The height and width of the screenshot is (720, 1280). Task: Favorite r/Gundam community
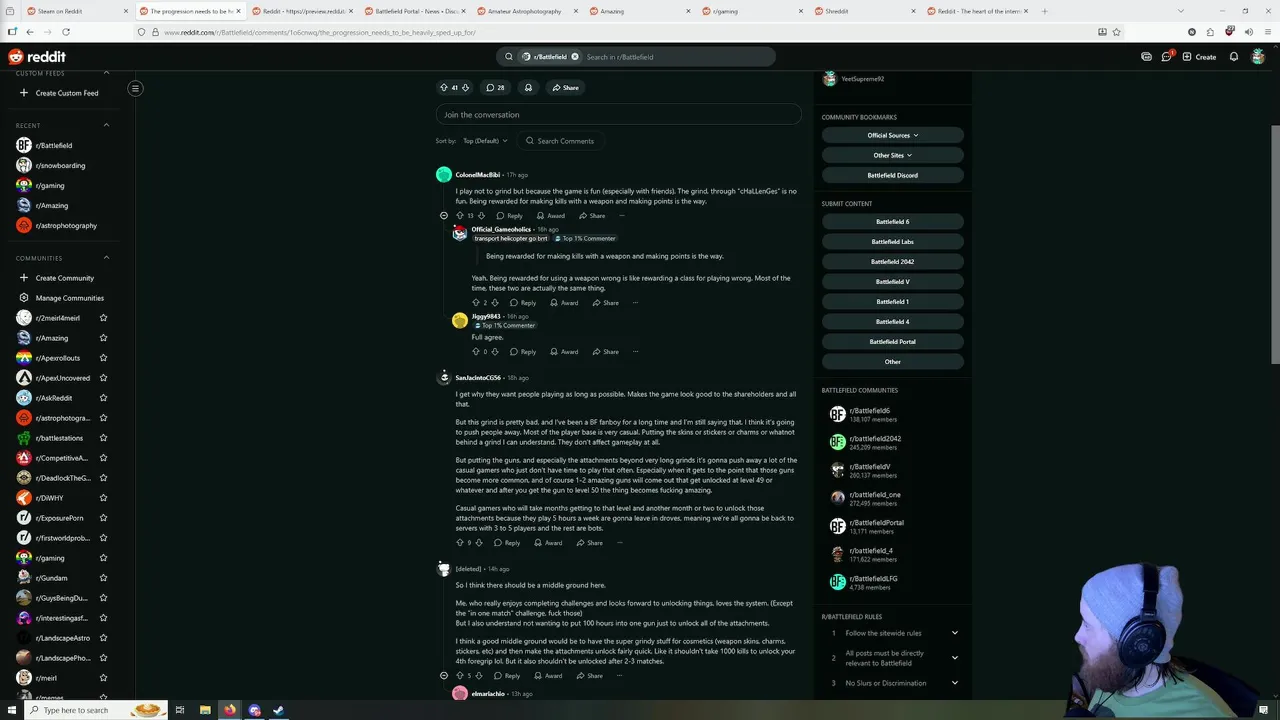pos(103,578)
